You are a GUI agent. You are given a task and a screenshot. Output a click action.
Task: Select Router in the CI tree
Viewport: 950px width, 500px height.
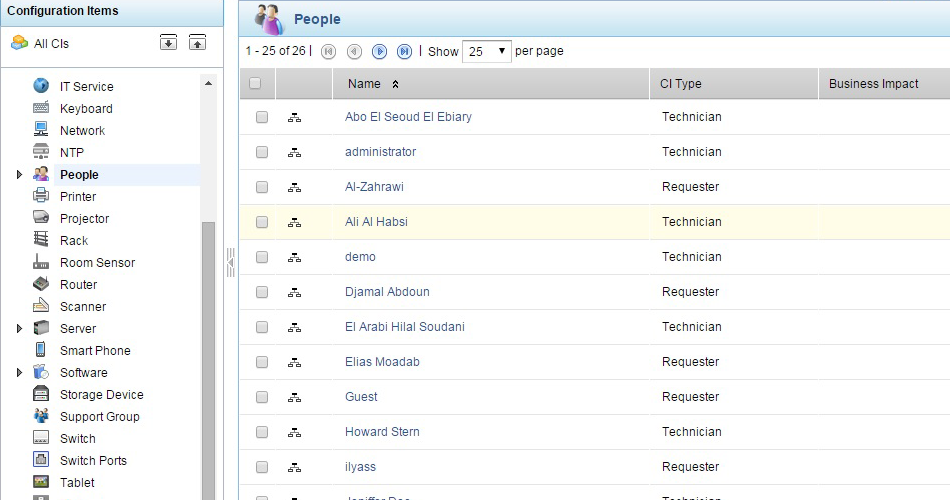[78, 284]
